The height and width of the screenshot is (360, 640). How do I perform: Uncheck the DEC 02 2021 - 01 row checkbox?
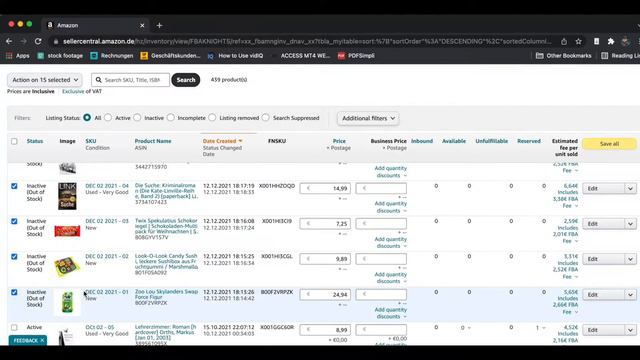point(14,292)
